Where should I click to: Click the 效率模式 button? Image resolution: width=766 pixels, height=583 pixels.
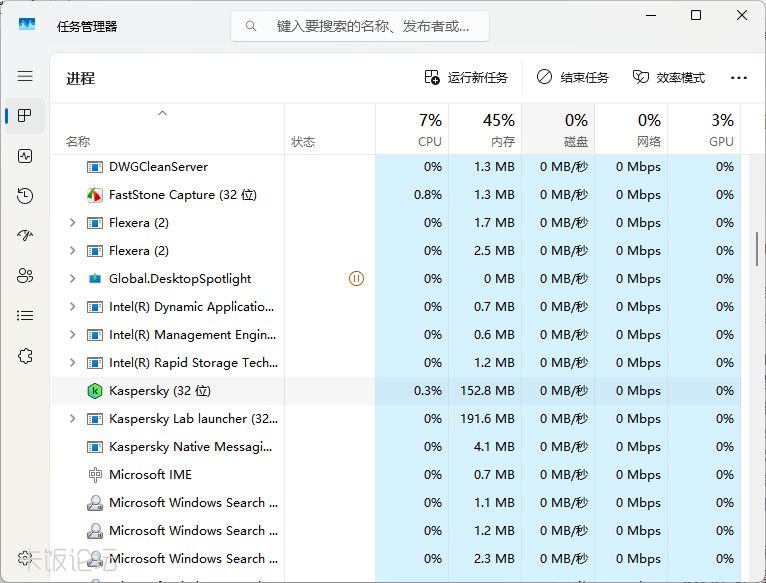[668, 78]
